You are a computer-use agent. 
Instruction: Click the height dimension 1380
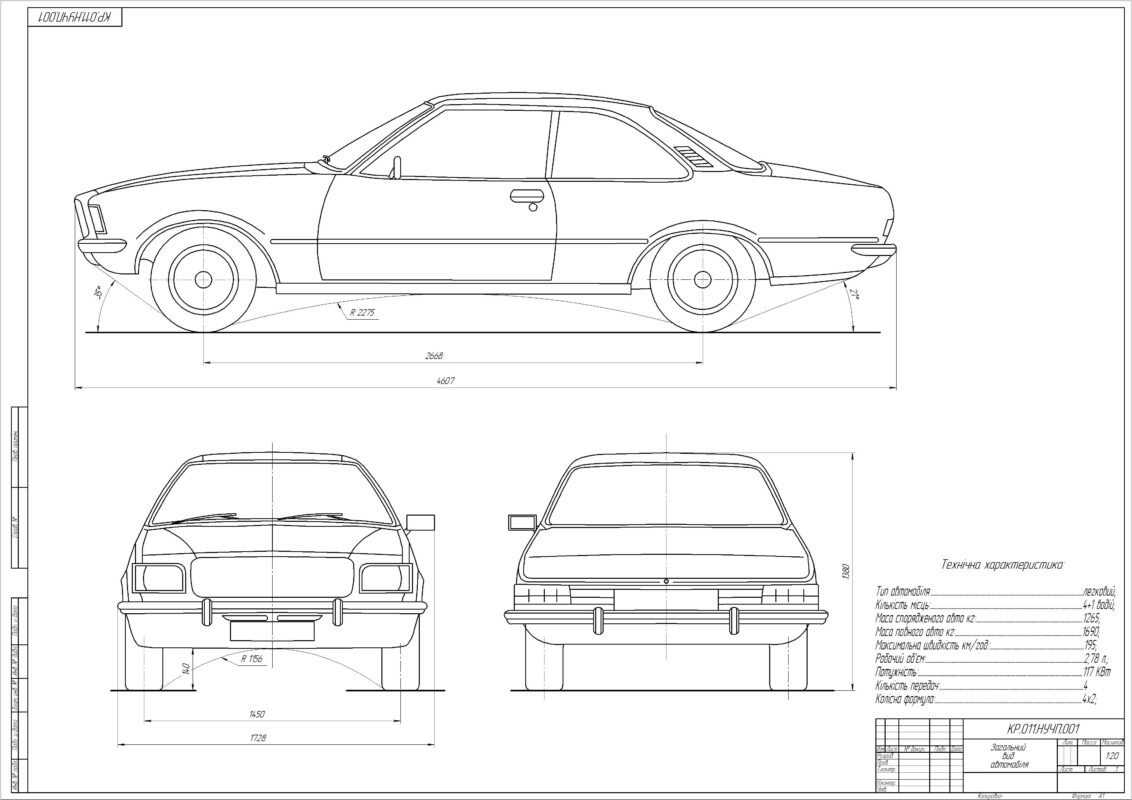[x=848, y=573]
